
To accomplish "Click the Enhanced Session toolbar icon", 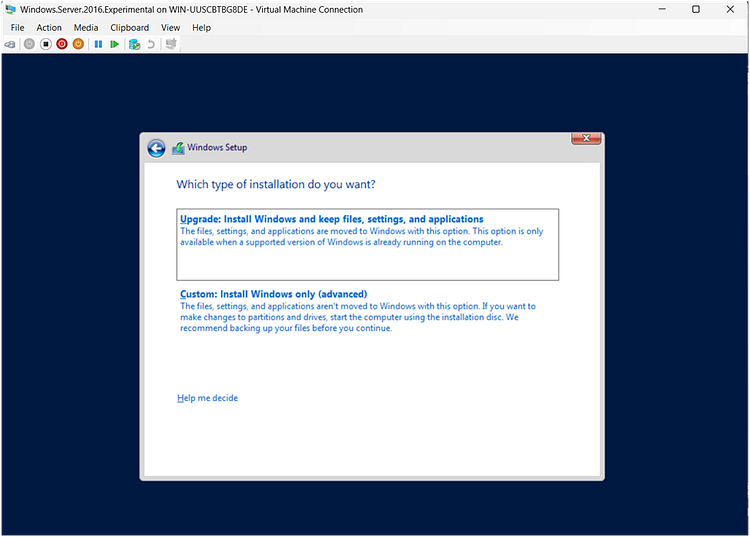I will tap(171, 44).
